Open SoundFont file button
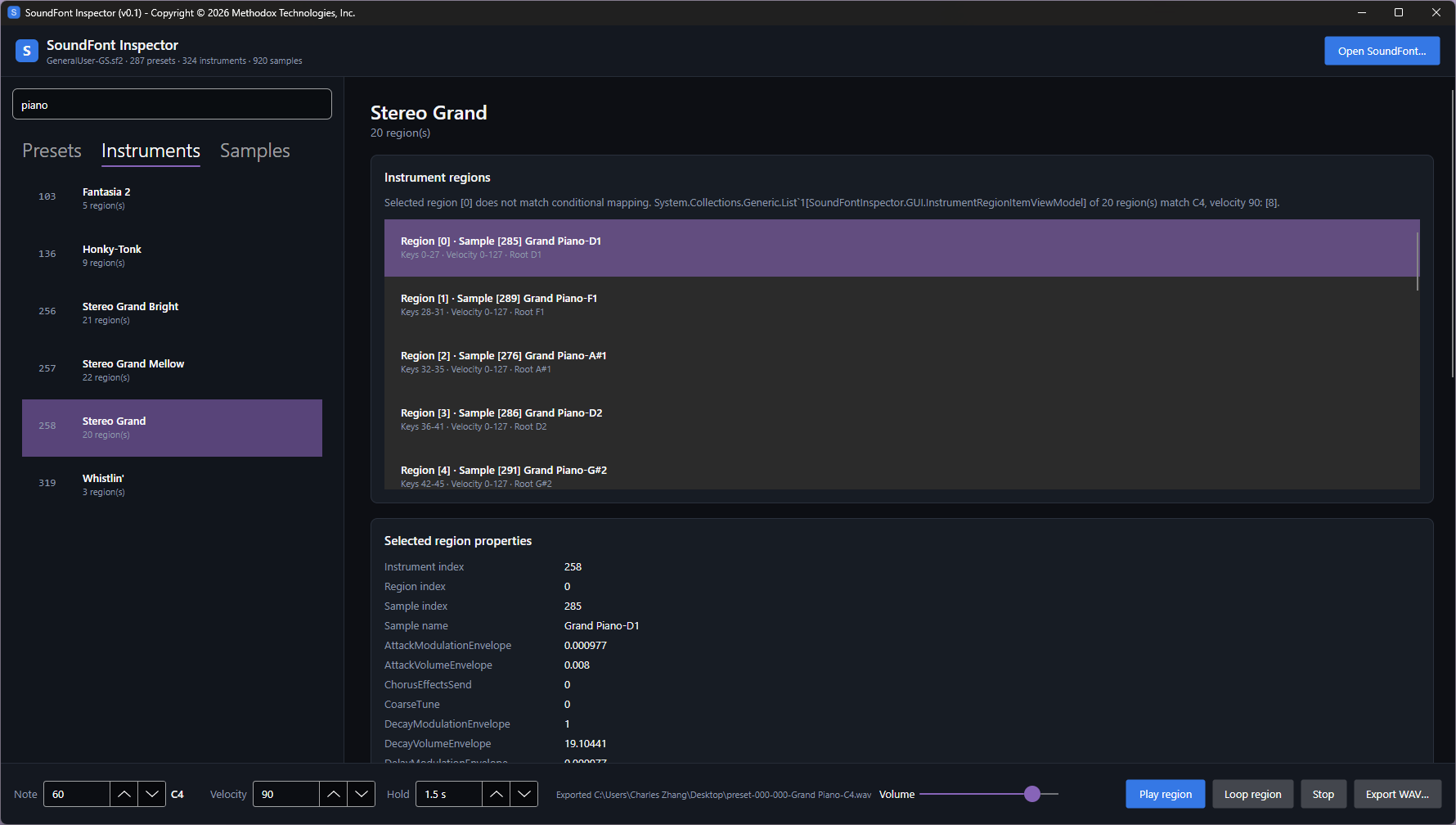 click(x=1382, y=51)
